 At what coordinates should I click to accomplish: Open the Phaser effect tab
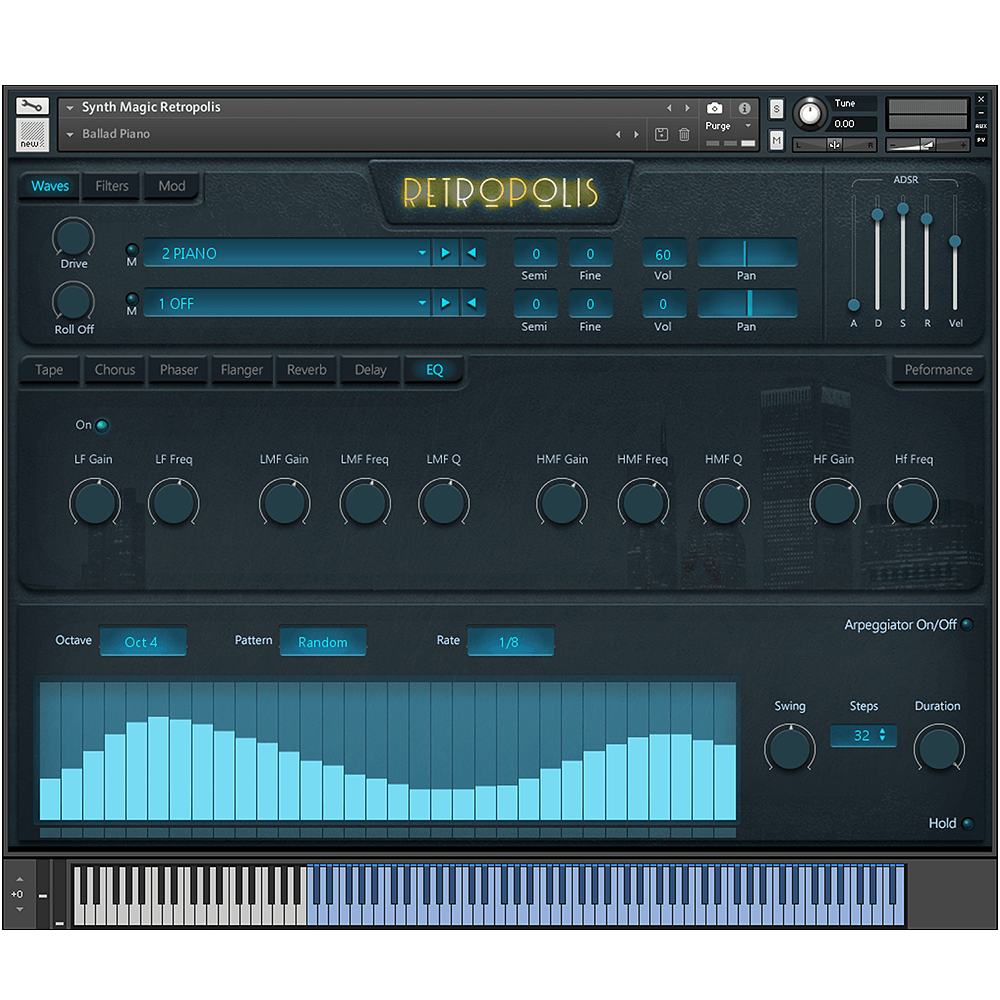pos(179,370)
